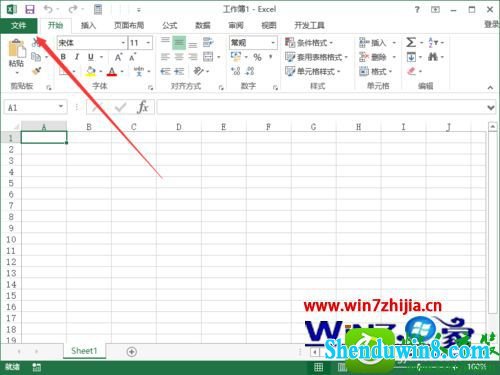Select column D header
Screen dimensions: 500x375
pos(179,127)
